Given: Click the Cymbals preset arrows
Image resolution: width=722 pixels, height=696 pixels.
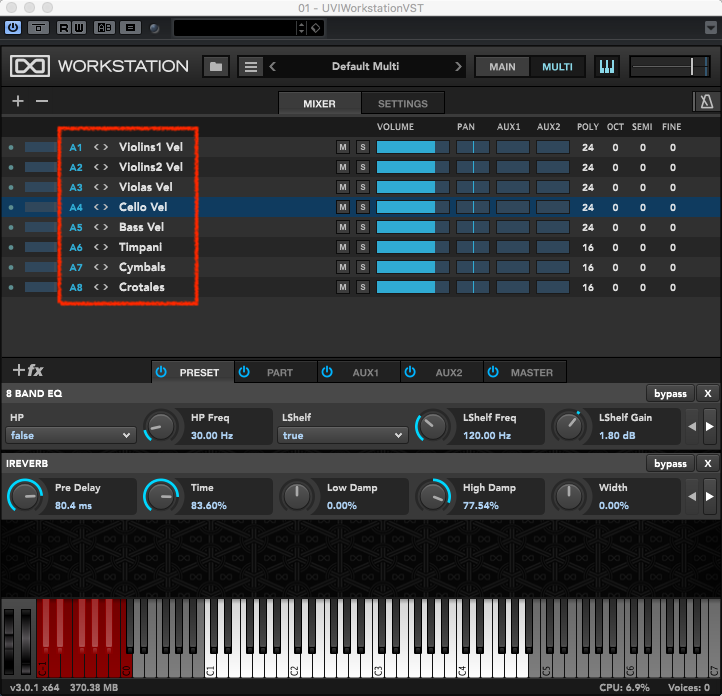Looking at the screenshot, I should click(101, 267).
